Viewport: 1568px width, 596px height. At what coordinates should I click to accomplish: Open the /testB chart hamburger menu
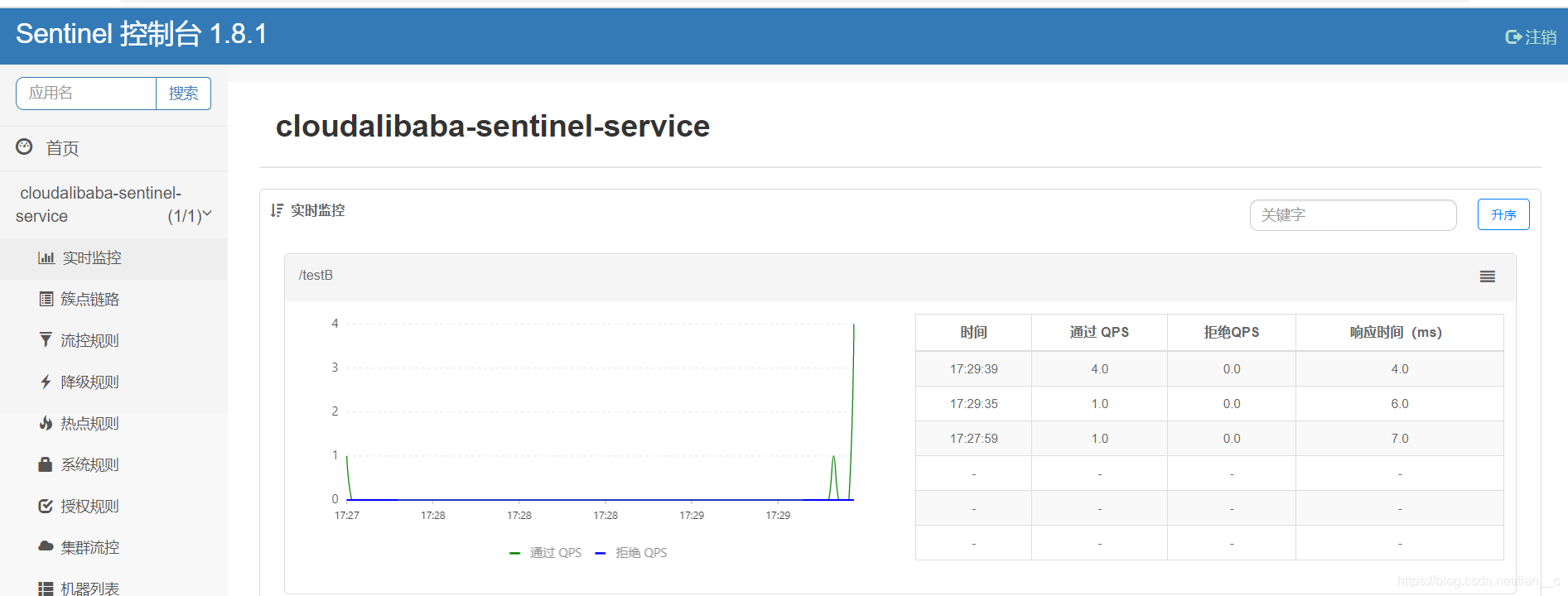(1488, 276)
